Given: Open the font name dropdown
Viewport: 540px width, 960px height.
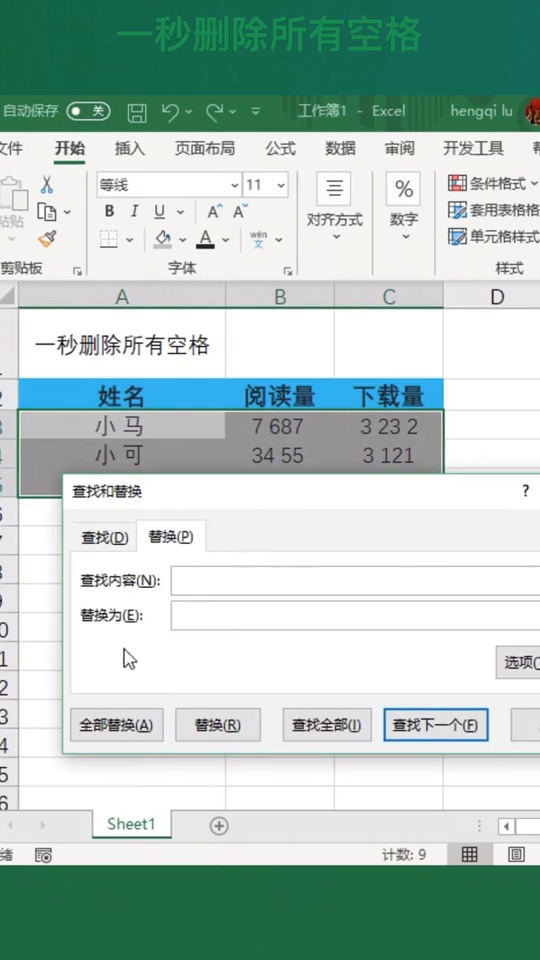Looking at the screenshot, I should (x=234, y=185).
